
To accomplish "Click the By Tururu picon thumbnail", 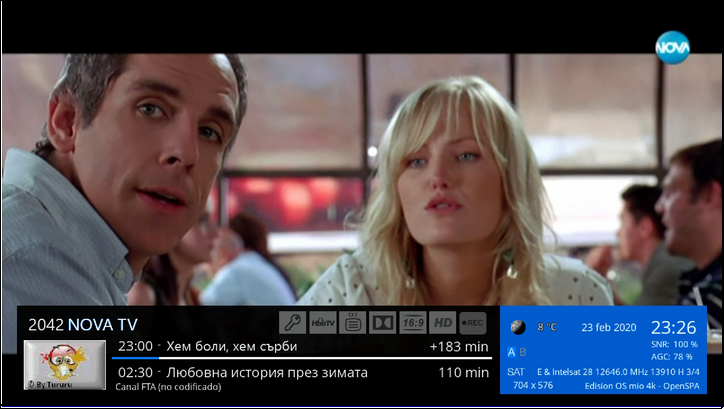I will [x=65, y=365].
